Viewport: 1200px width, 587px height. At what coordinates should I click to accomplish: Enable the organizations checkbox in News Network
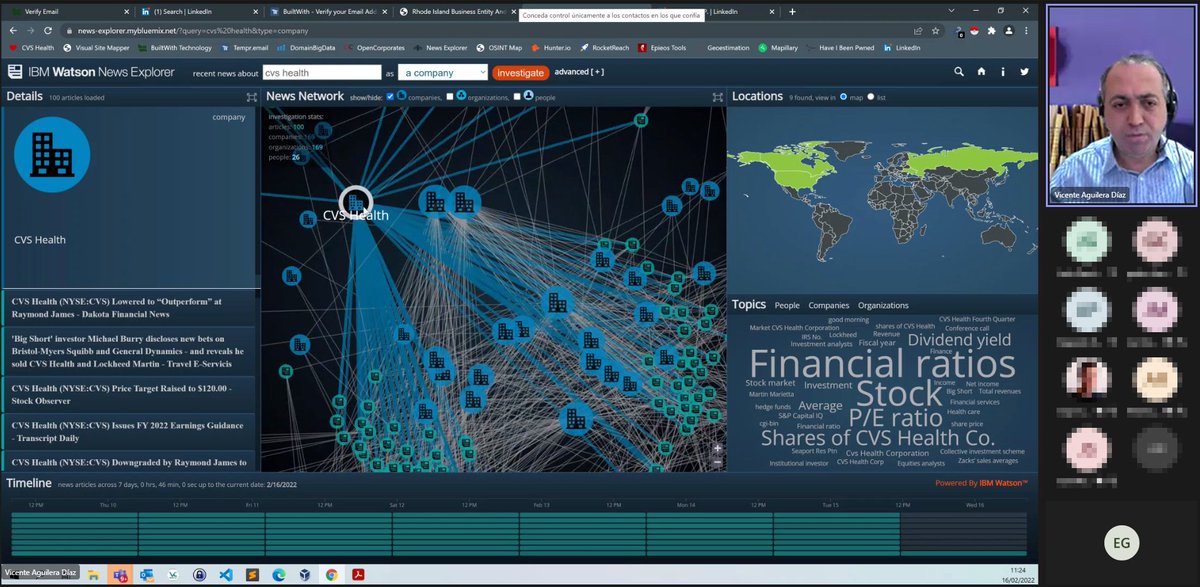(x=450, y=95)
